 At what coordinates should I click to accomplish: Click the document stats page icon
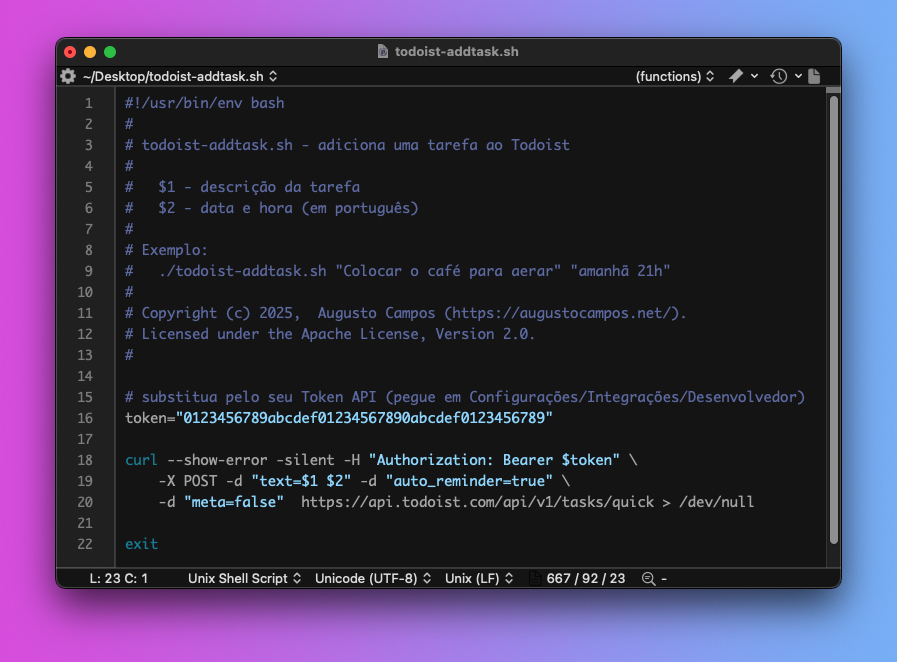535,578
